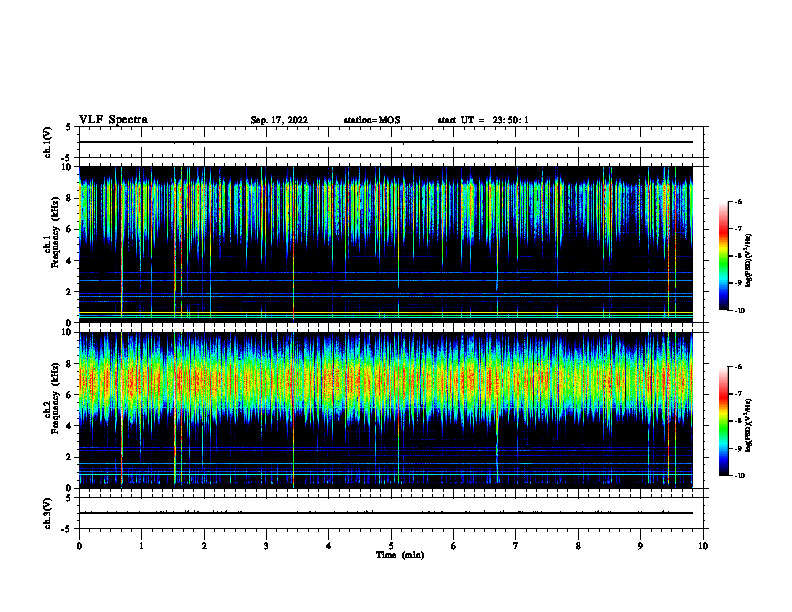Click the "ch.3(V)" waveform axis label
The height and width of the screenshot is (612, 792).
pos(47,513)
